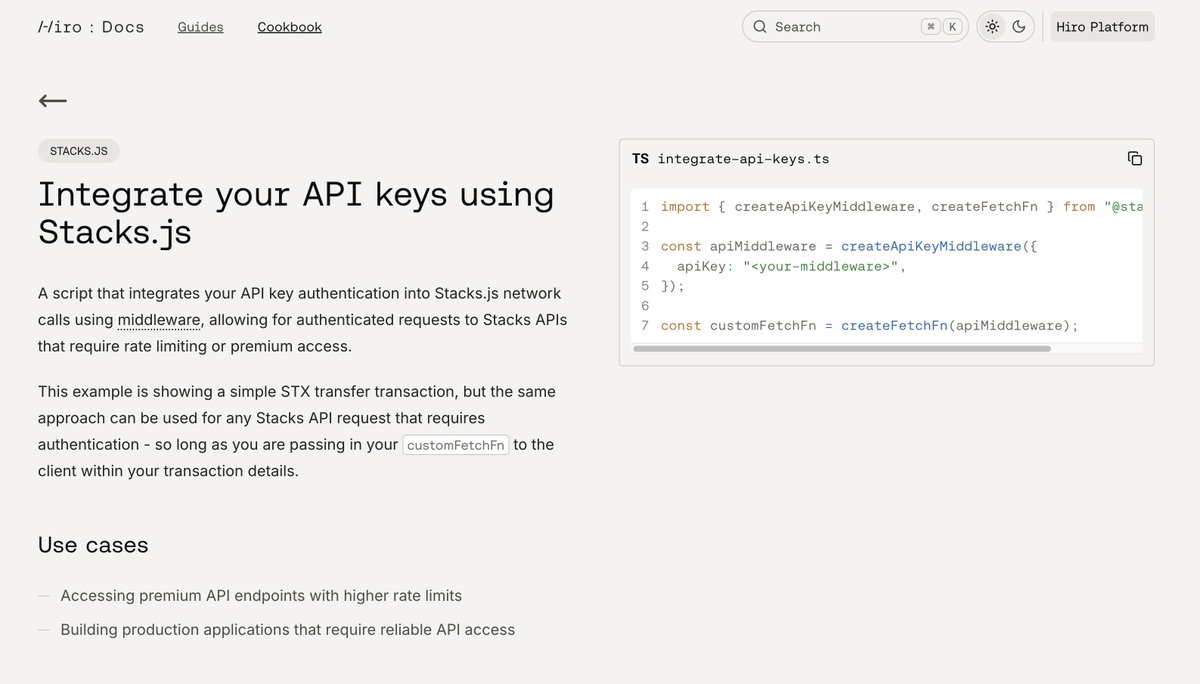Switch to dark theme moon icon
Image resolution: width=1200 pixels, height=684 pixels.
coord(1019,27)
